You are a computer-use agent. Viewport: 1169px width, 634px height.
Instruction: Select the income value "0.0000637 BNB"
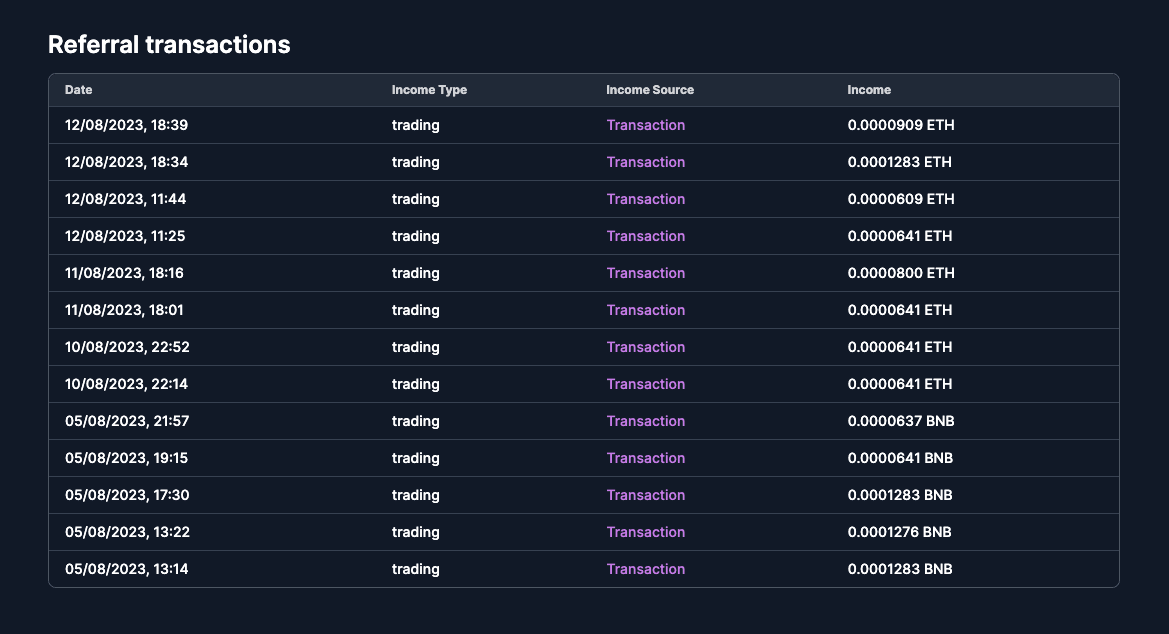pos(901,421)
